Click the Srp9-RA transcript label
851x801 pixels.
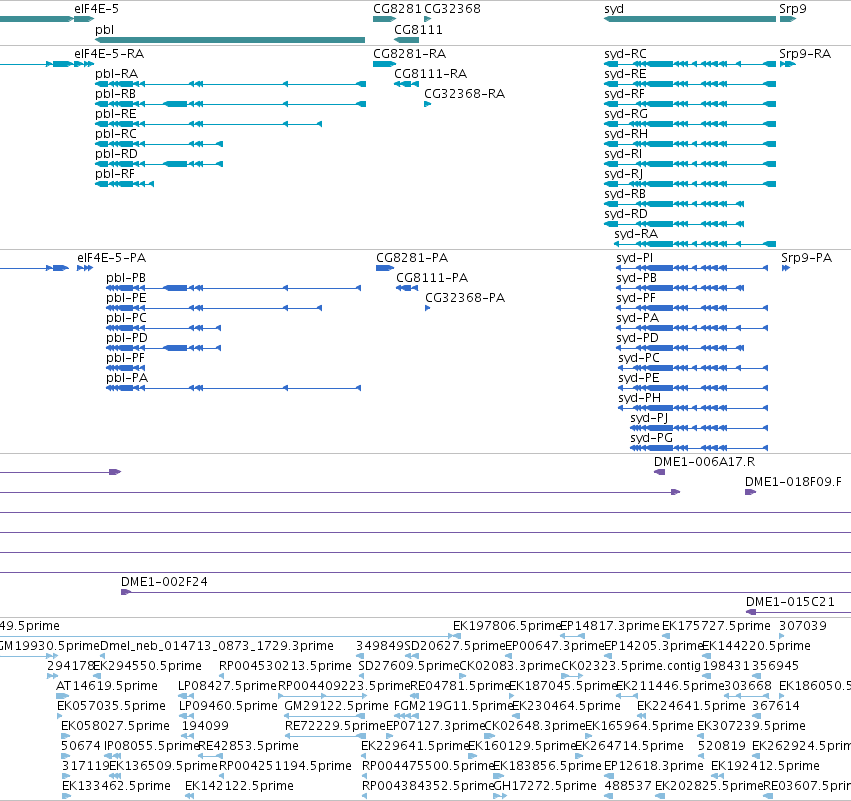tap(805, 54)
